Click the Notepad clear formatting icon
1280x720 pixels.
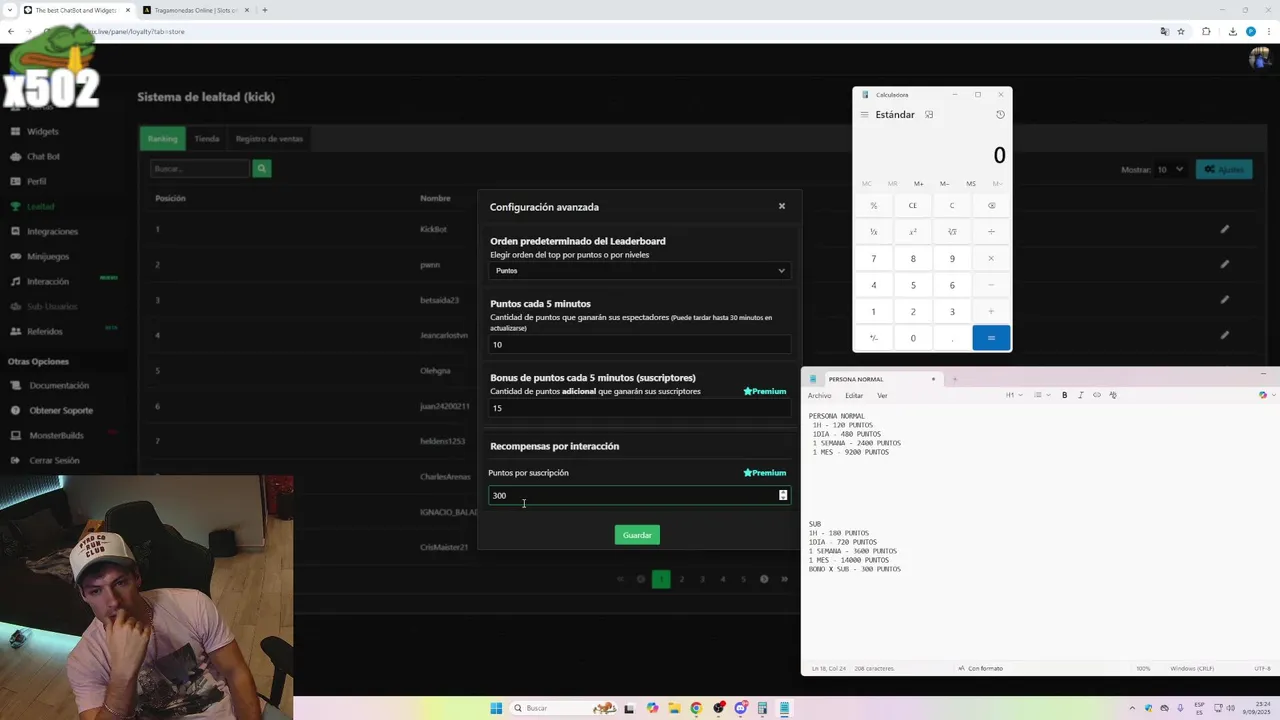pos(1113,395)
